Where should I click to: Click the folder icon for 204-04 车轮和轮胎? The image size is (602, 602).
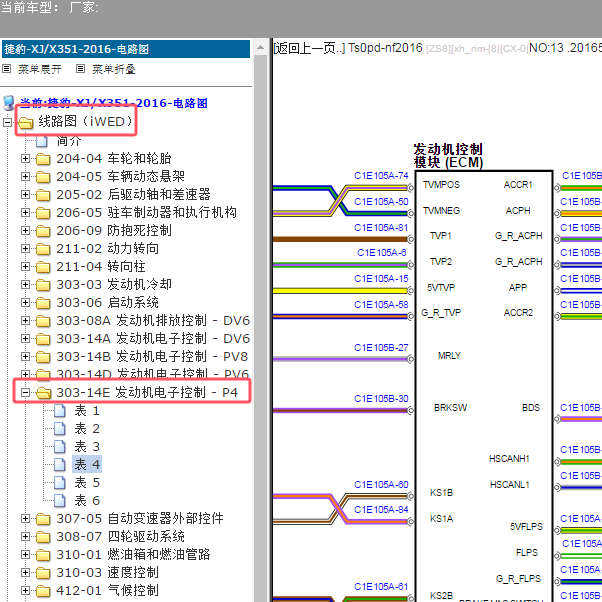coord(43,159)
